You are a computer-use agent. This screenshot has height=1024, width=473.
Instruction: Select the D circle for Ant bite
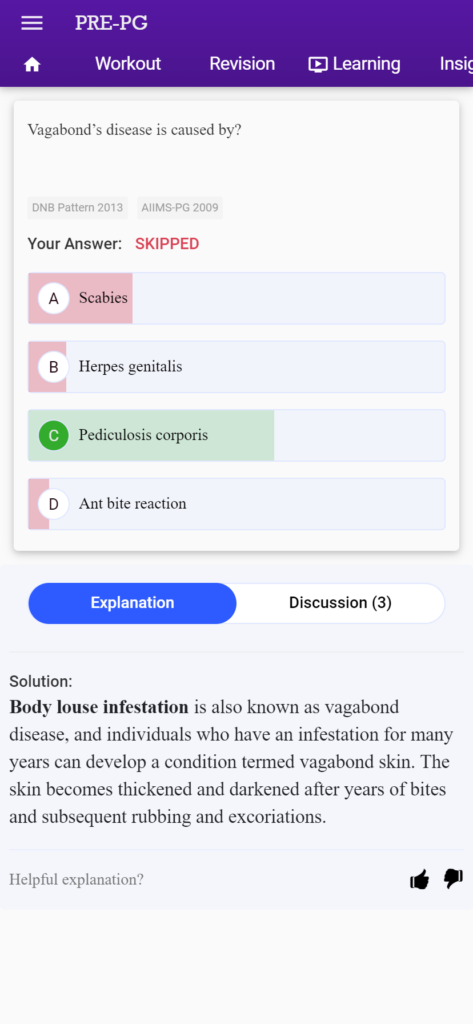point(54,504)
